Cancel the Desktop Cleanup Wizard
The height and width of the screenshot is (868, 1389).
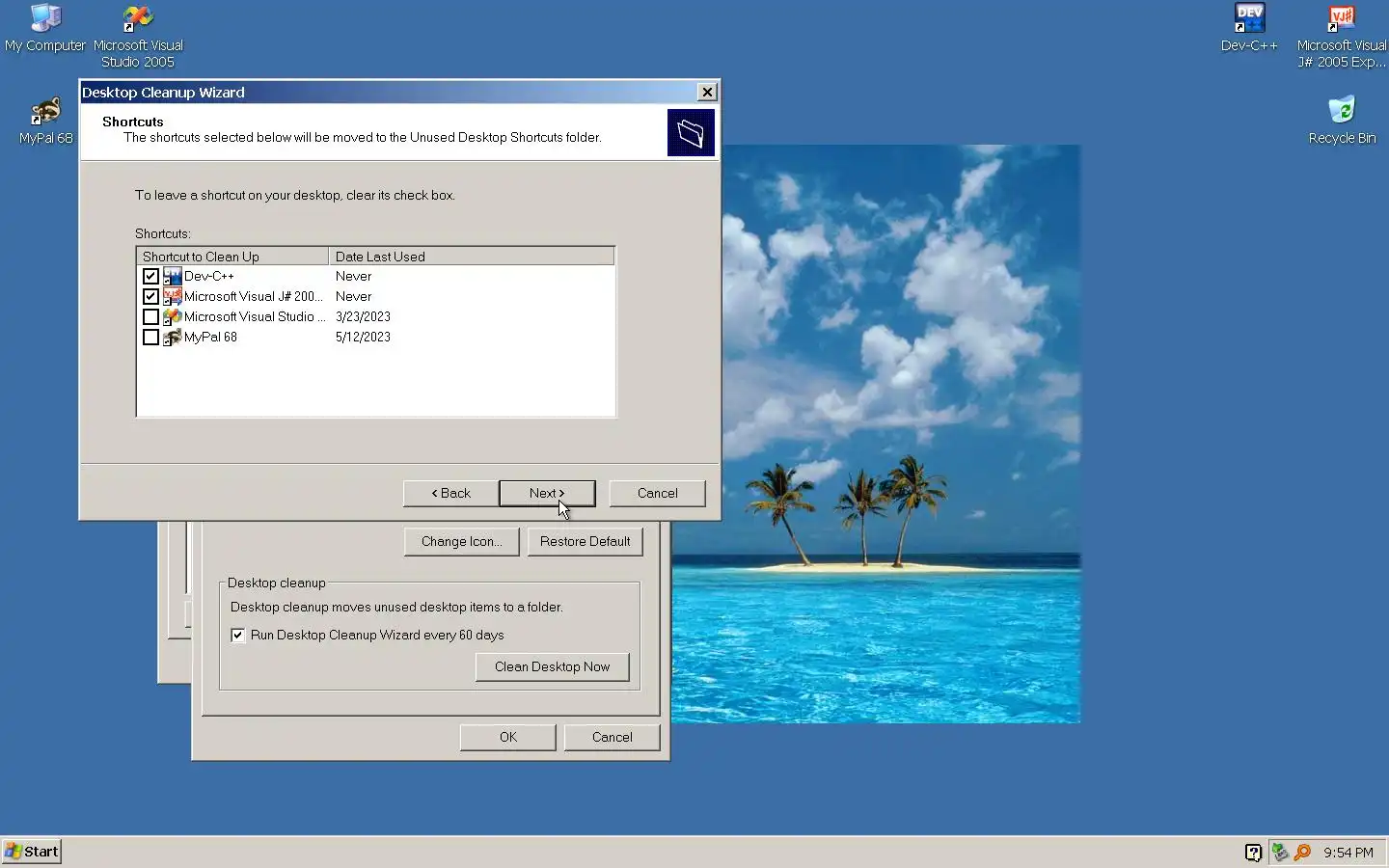tap(657, 494)
